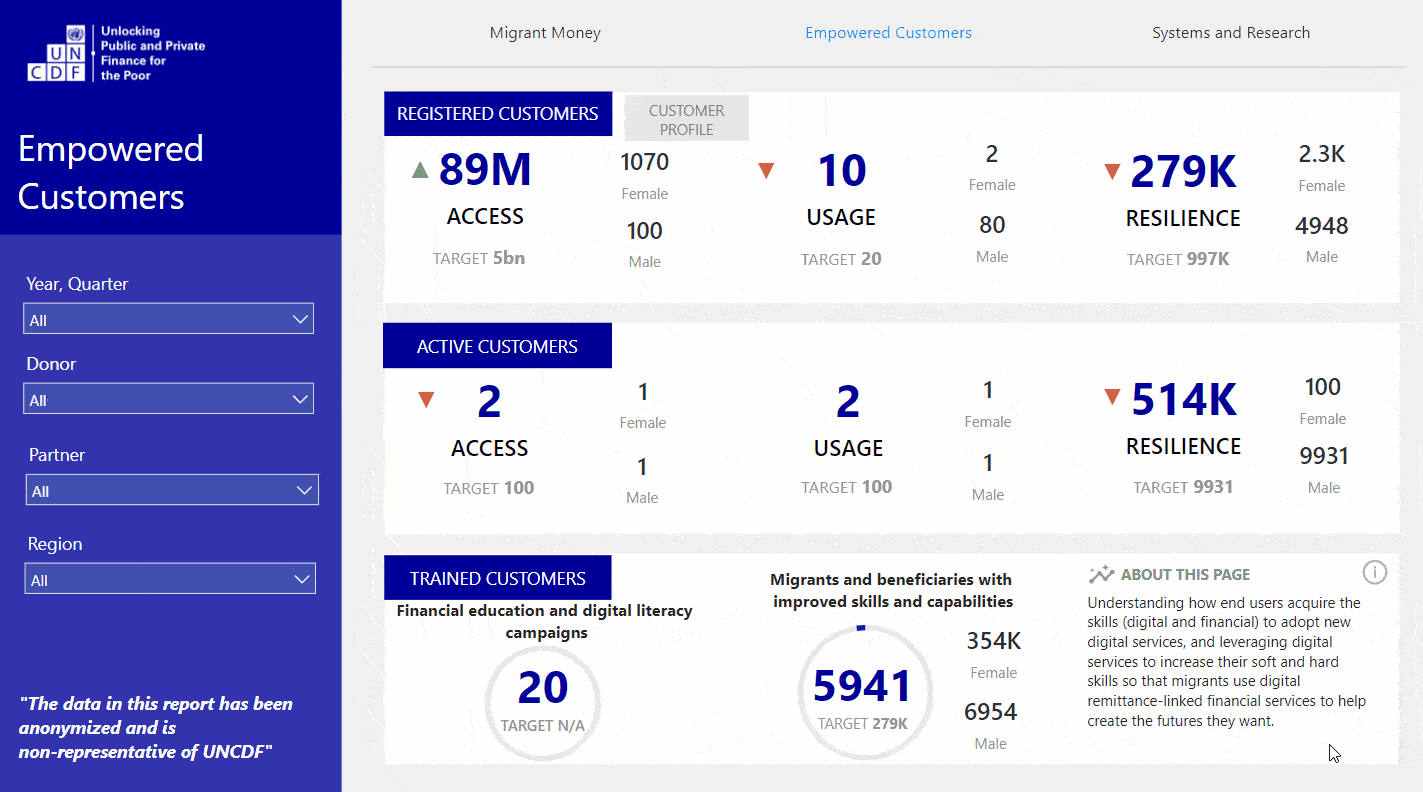Expand the Year, Quarter dropdown
The height and width of the screenshot is (792, 1423).
click(x=168, y=319)
